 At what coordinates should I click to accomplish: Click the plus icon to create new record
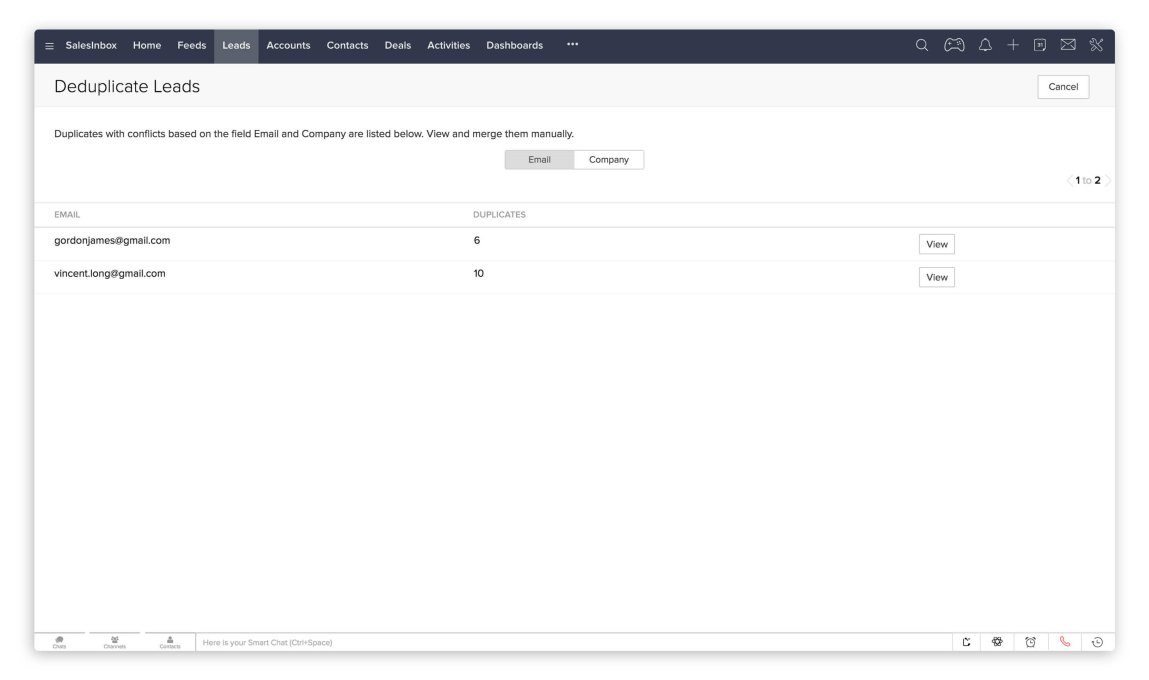pyautogui.click(x=1014, y=44)
